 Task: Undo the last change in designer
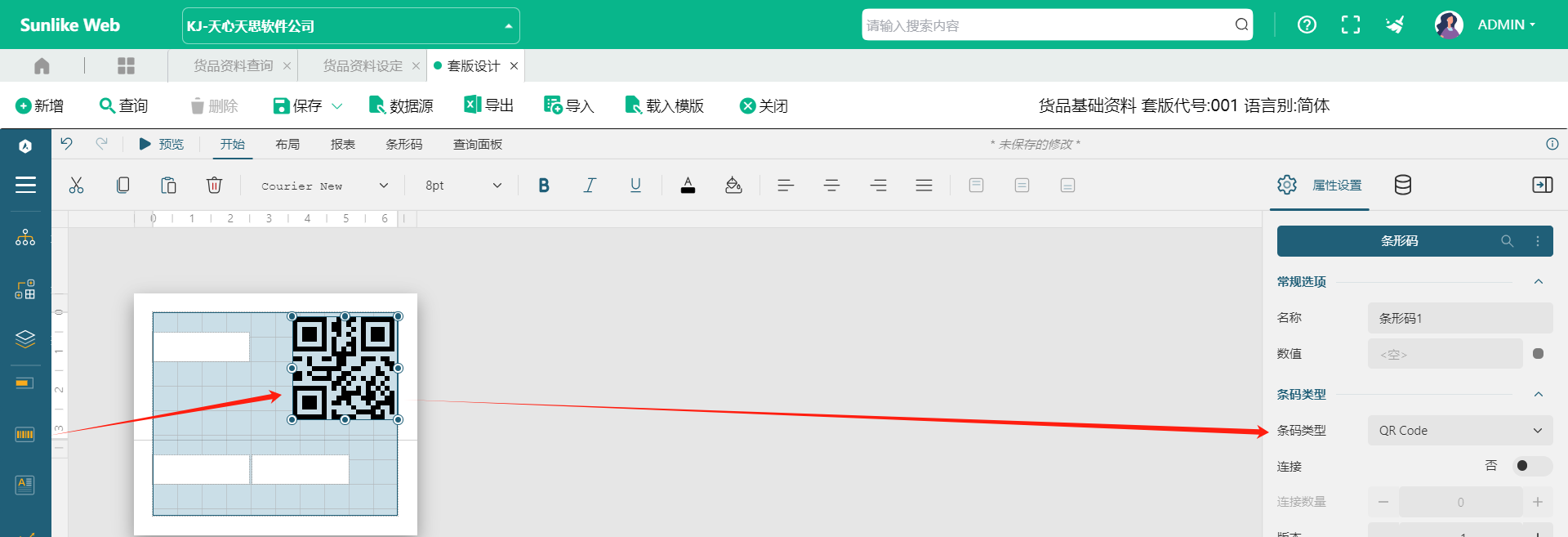coord(66,144)
